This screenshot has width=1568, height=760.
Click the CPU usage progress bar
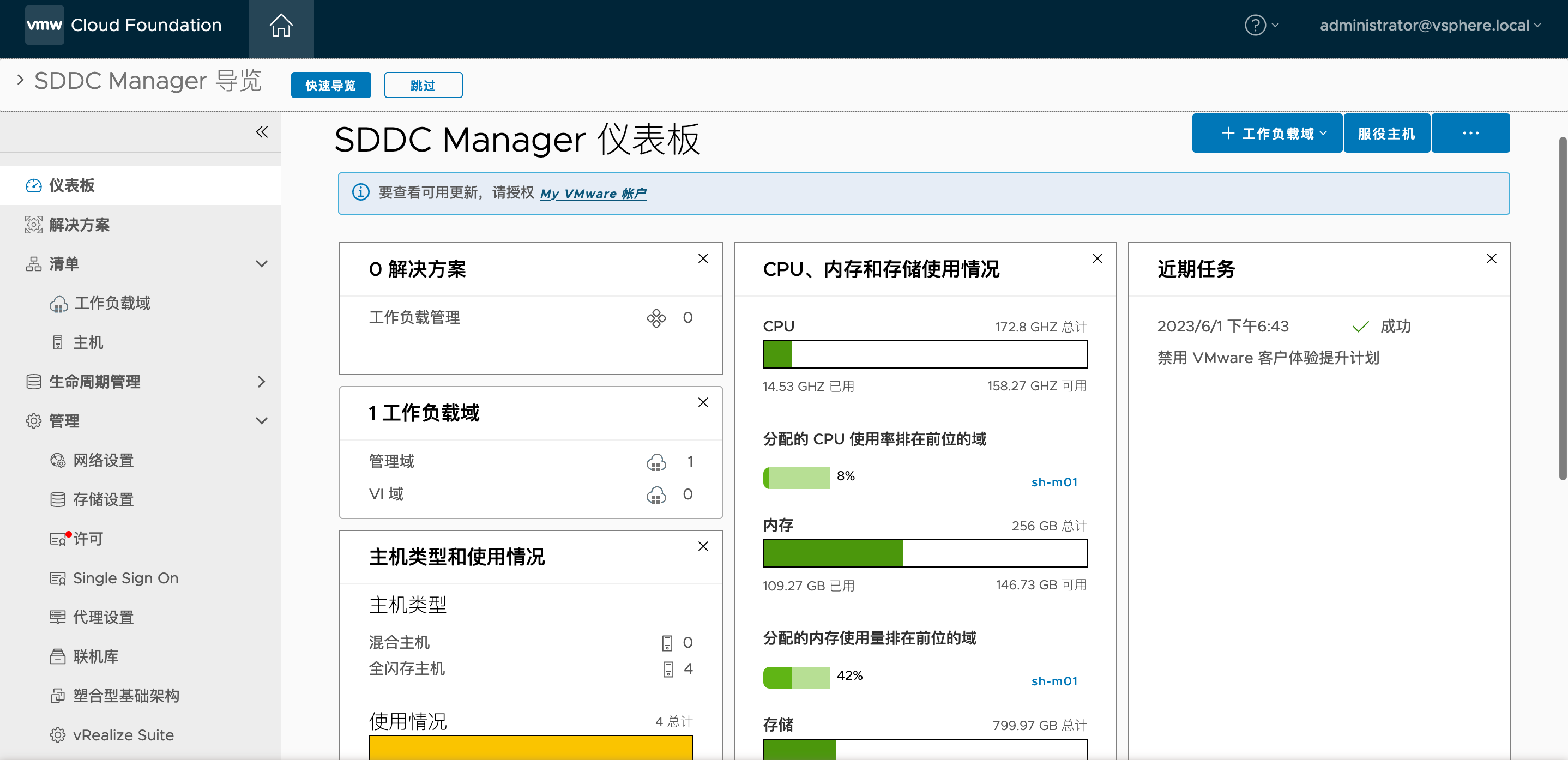click(925, 354)
